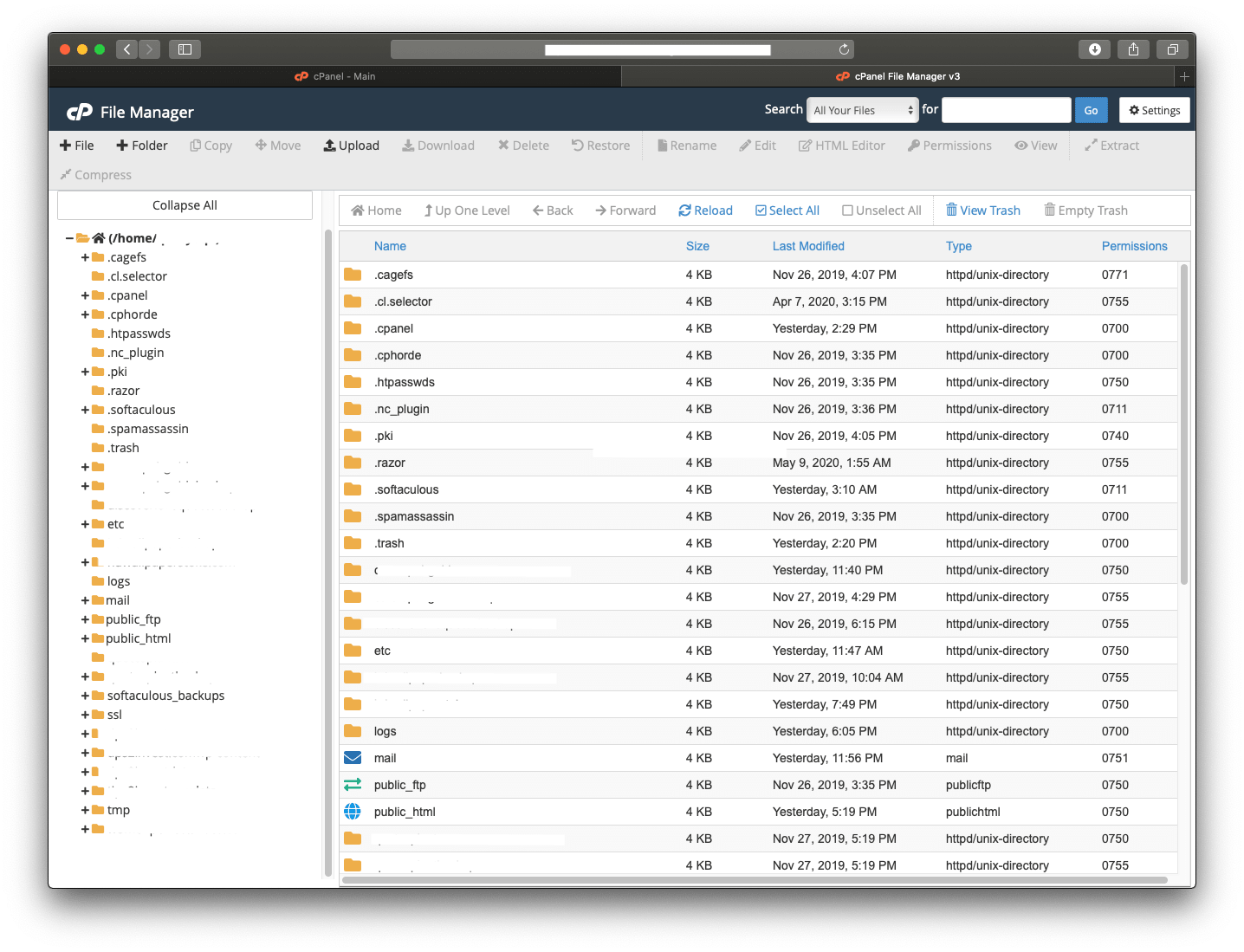Expand the .cpanel tree node
Viewport: 1244px width, 952px height.
[x=85, y=295]
